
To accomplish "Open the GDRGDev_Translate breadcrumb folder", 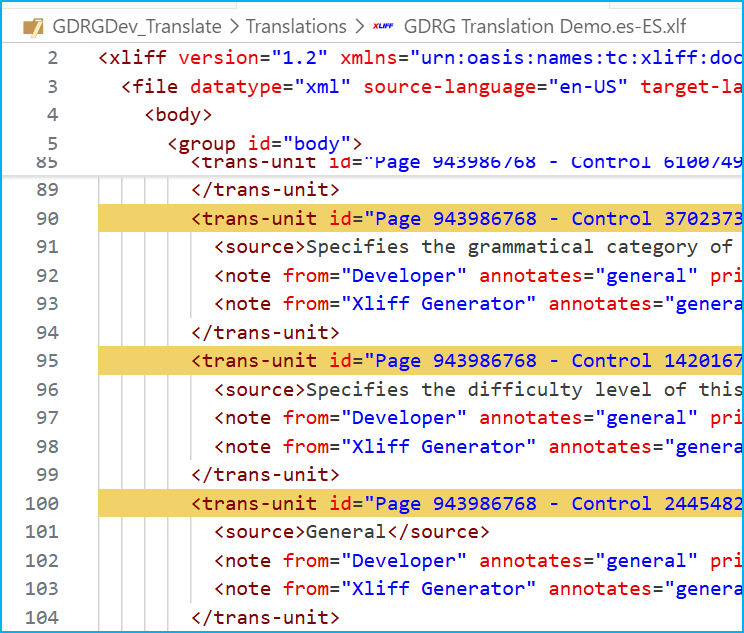I will [x=136, y=26].
